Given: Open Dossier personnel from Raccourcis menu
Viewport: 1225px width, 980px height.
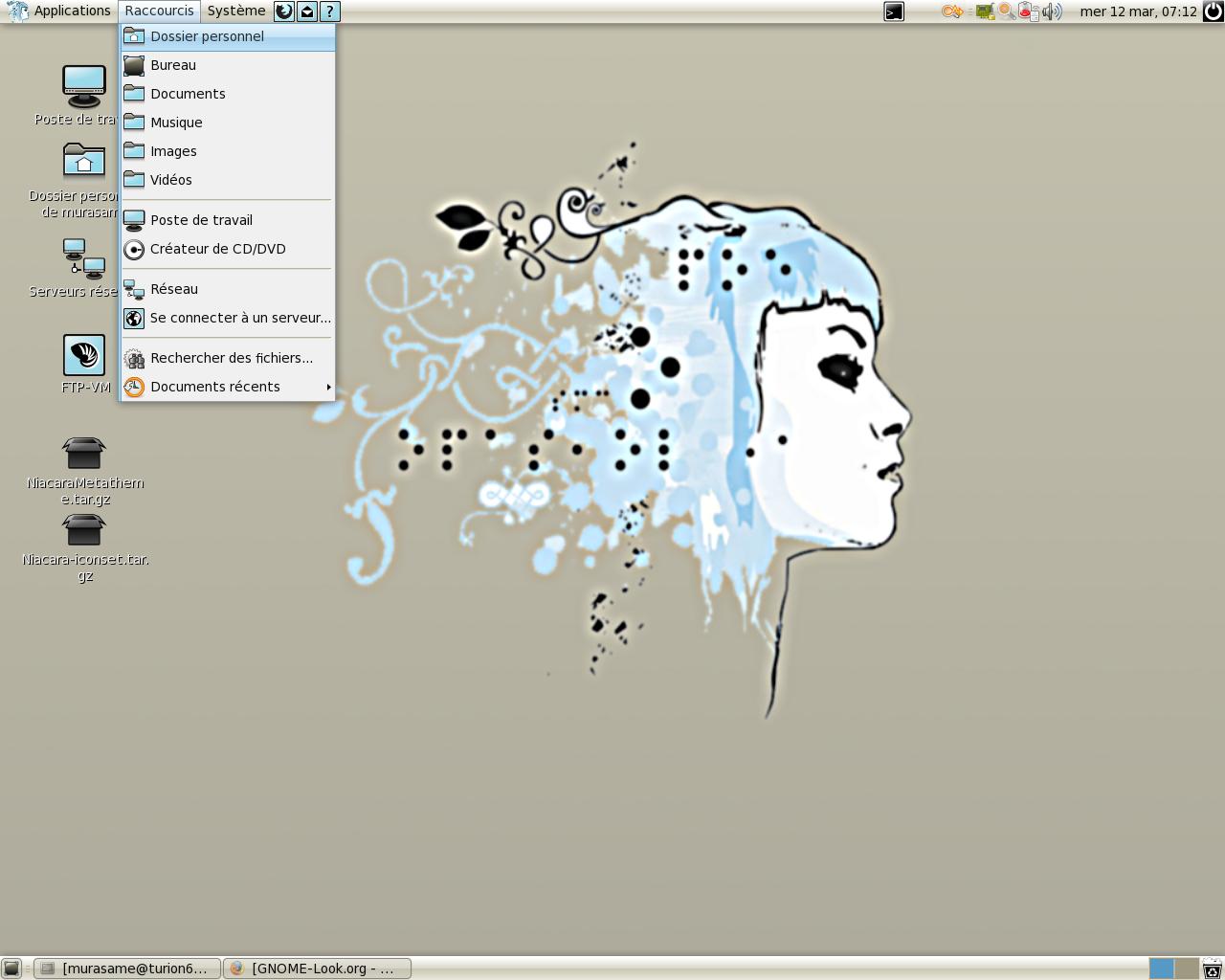Looking at the screenshot, I should [228, 36].
